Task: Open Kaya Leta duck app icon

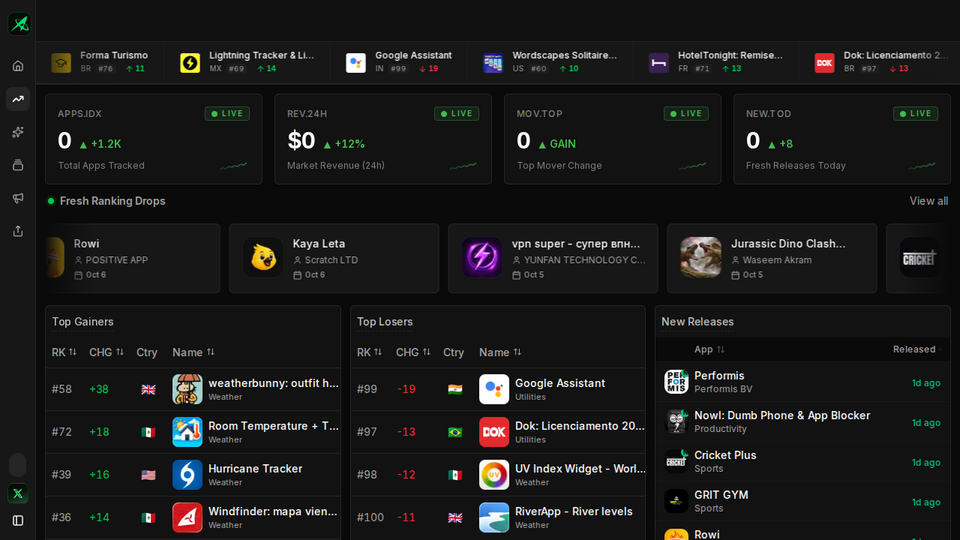Action: [263, 258]
